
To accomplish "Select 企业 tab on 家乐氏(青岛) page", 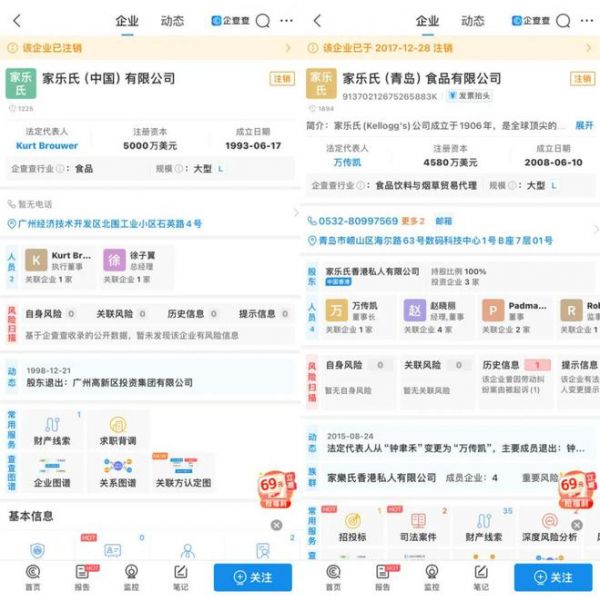I will (427, 21).
